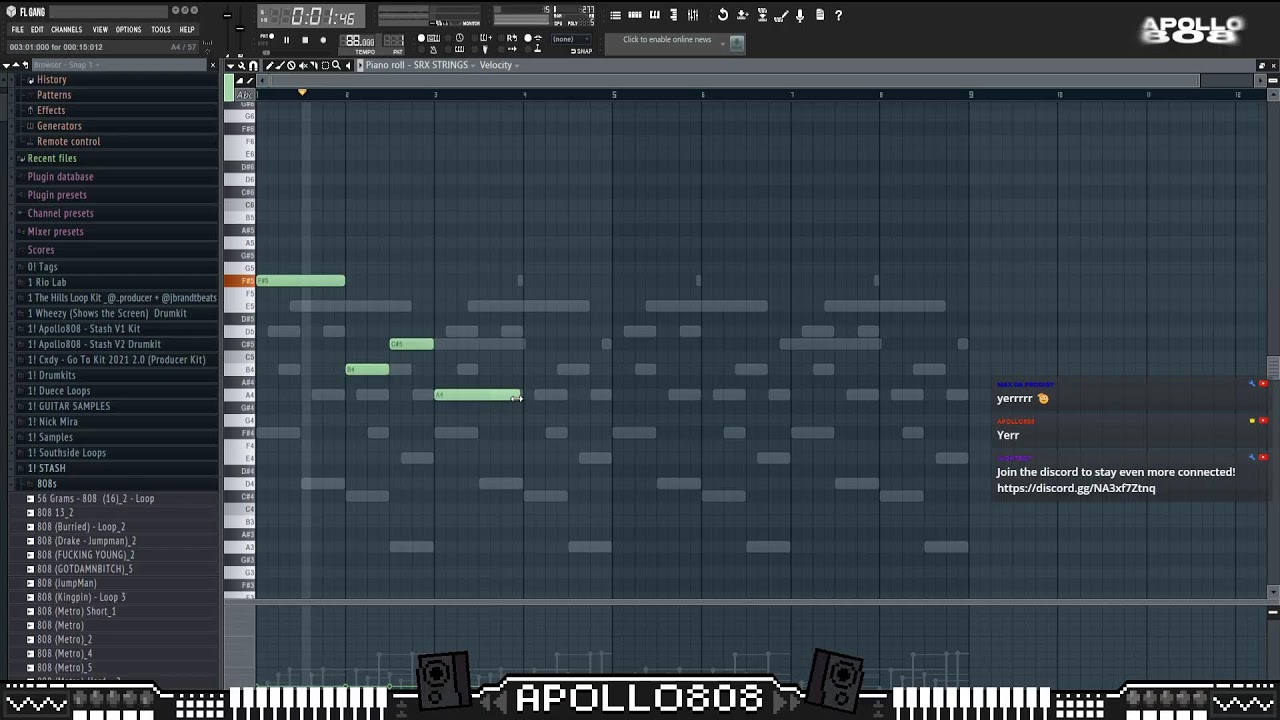Open the Browser window icon in top toolbar
The width and height of the screenshot is (1280, 720).
click(674, 15)
